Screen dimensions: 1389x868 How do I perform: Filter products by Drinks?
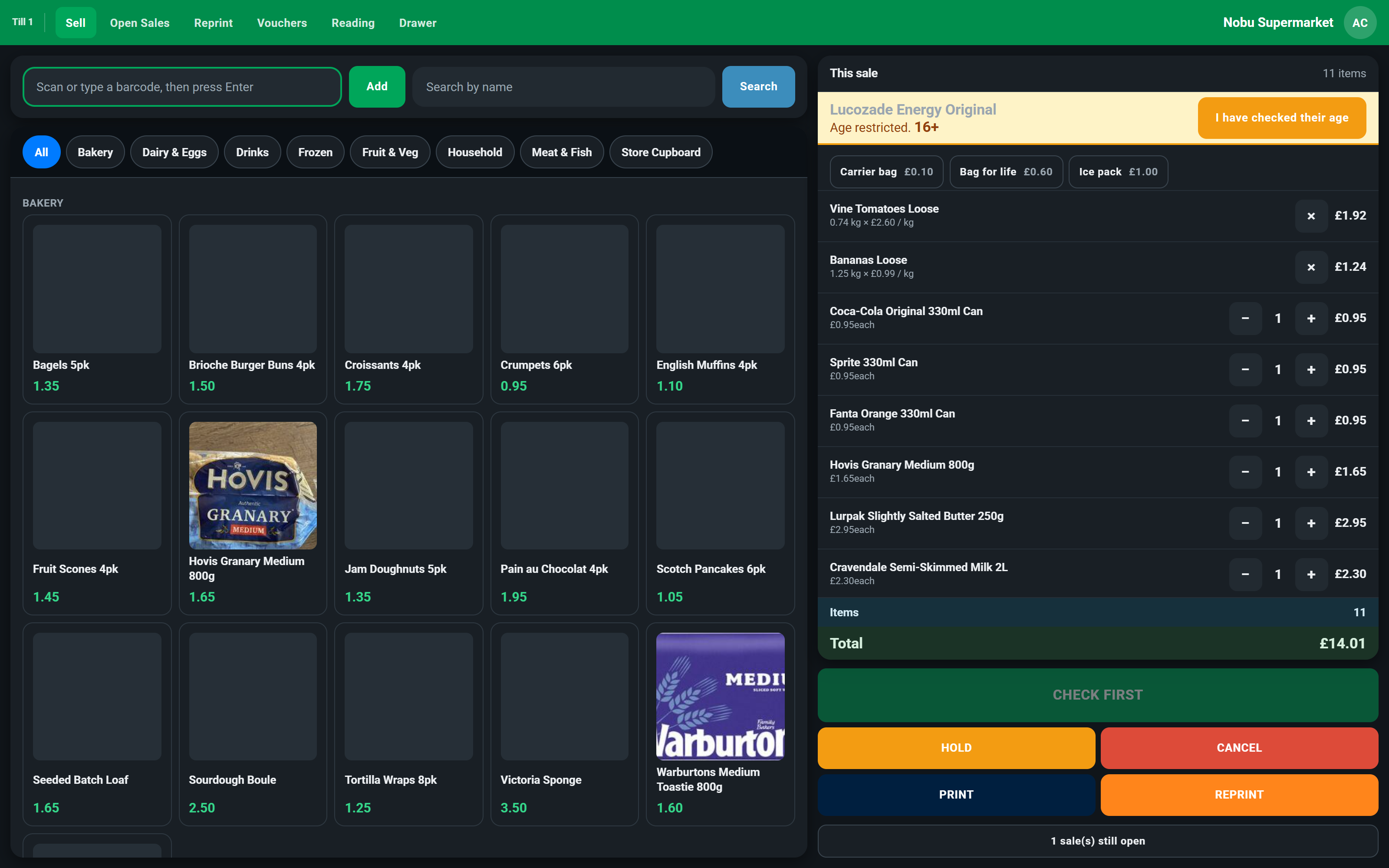pos(252,152)
